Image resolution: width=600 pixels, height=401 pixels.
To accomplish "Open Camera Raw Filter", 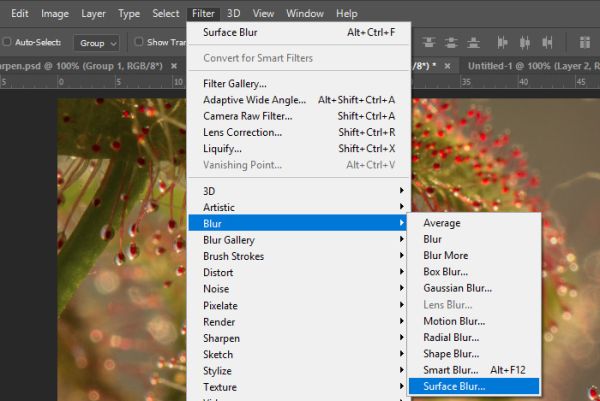I will (x=299, y=116).
